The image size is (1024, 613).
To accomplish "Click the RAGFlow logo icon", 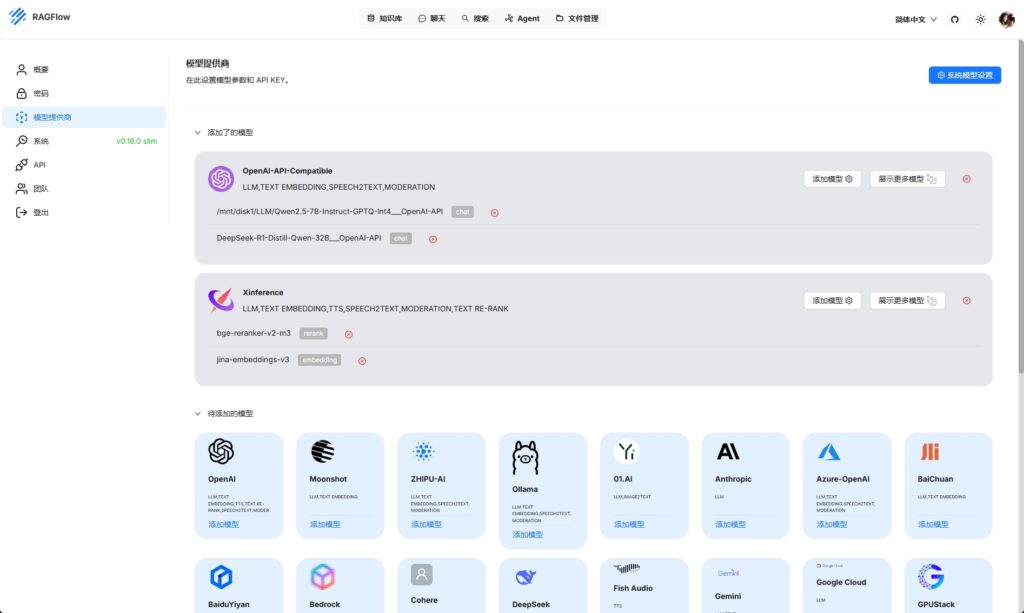I will pyautogui.click(x=18, y=17).
